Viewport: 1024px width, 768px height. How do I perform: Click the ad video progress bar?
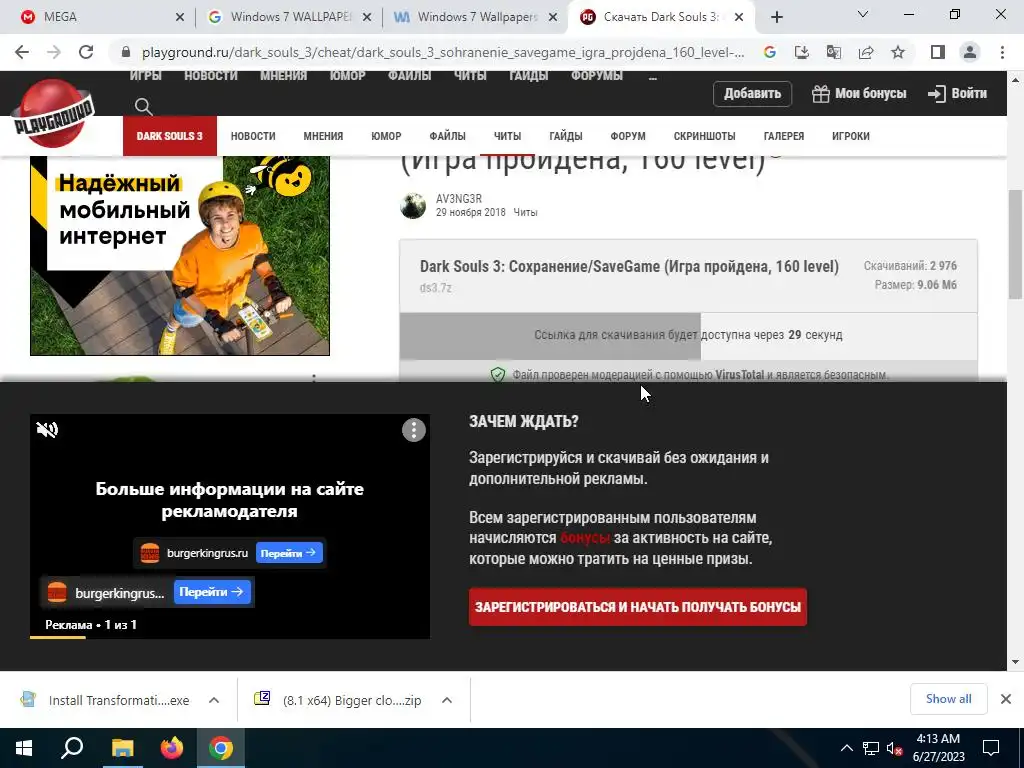[229, 637]
